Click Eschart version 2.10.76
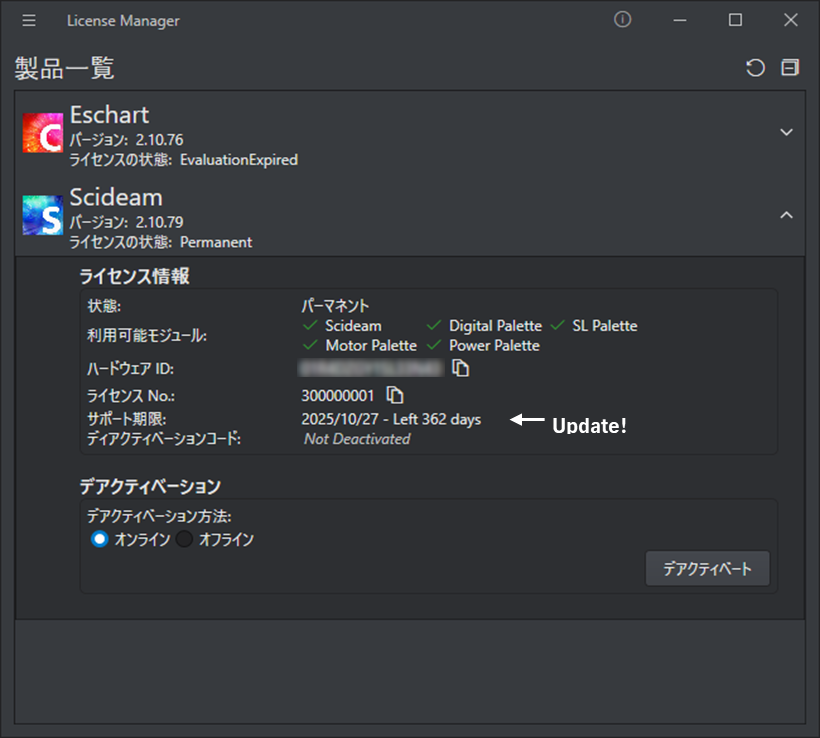 [x=127, y=140]
